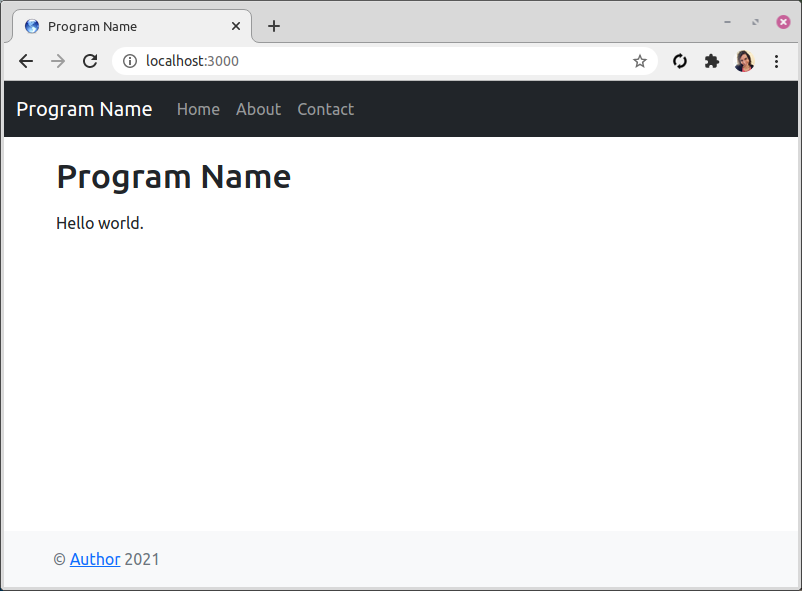Viewport: 802px width, 591px height.
Task: Close the browser window with pink X
Action: tap(783, 22)
